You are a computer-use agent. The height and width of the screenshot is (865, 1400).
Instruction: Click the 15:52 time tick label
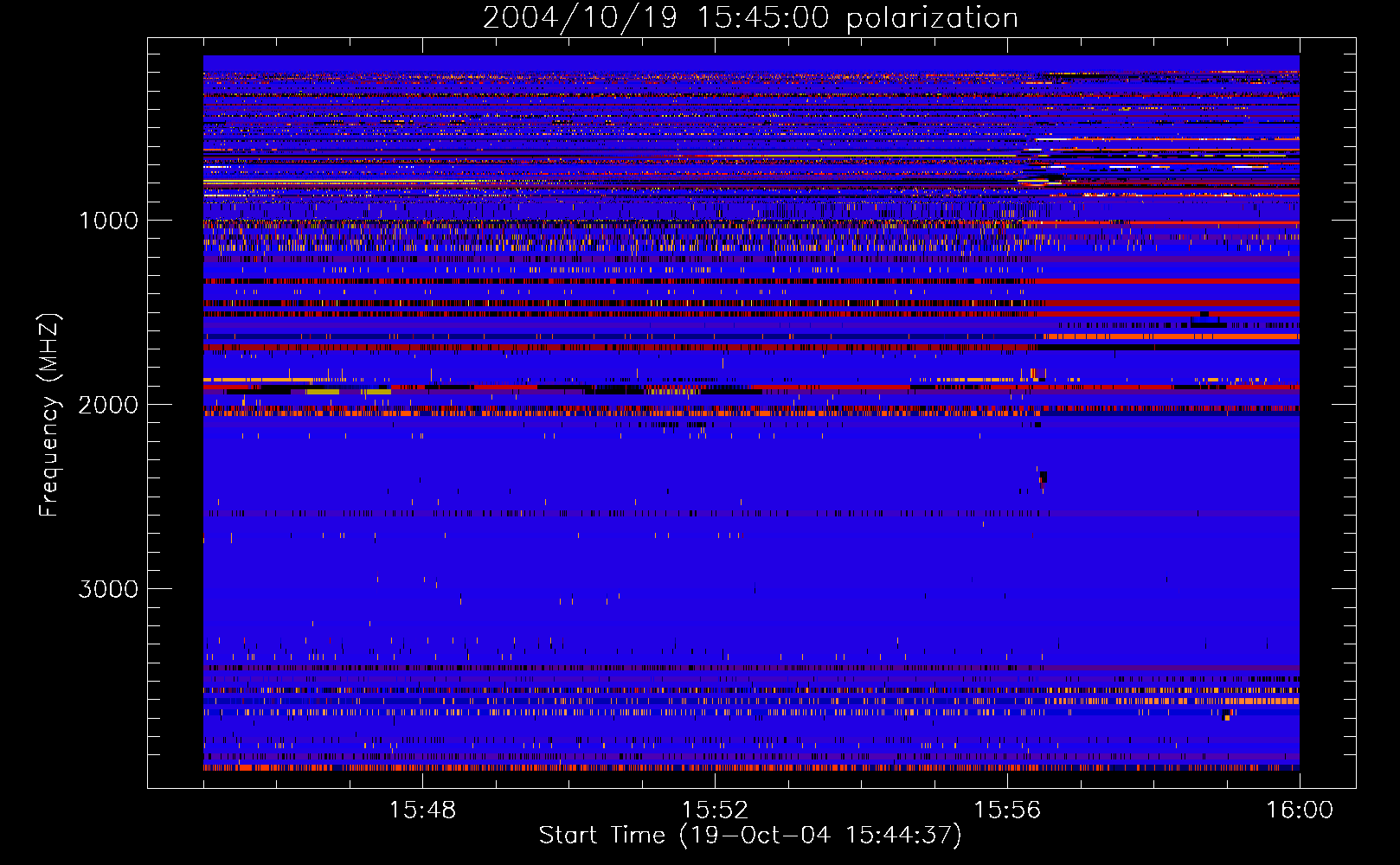715,810
